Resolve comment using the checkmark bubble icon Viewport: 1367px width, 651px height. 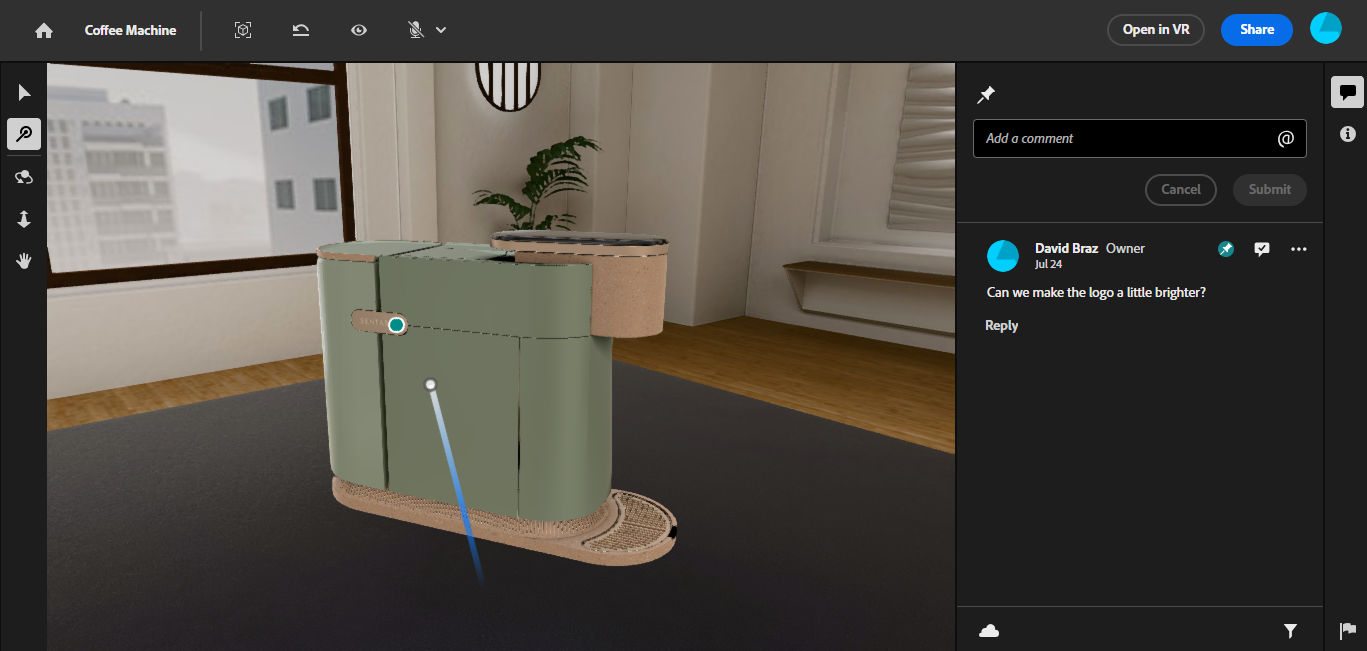tap(1262, 249)
